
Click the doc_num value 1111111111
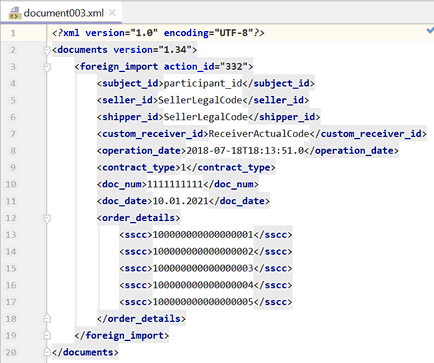(175, 184)
